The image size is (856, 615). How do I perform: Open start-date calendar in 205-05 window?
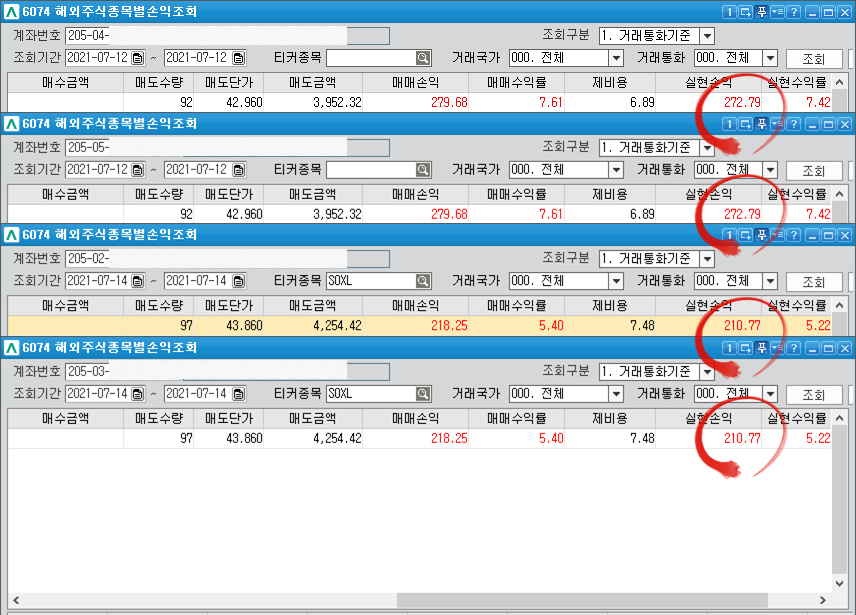(138, 170)
